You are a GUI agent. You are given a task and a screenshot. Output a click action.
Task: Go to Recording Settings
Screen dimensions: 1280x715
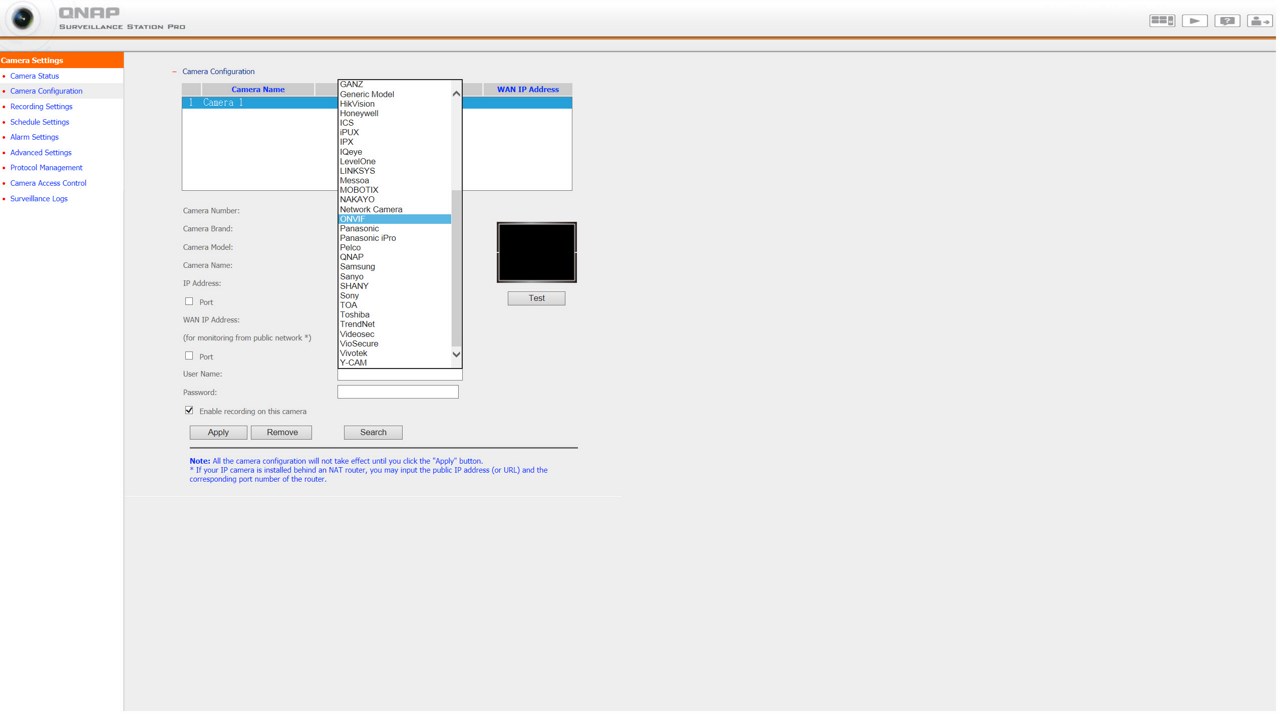click(41, 107)
